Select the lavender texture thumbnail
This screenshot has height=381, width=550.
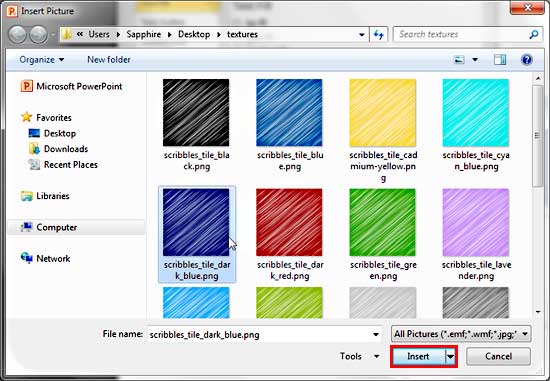point(476,222)
